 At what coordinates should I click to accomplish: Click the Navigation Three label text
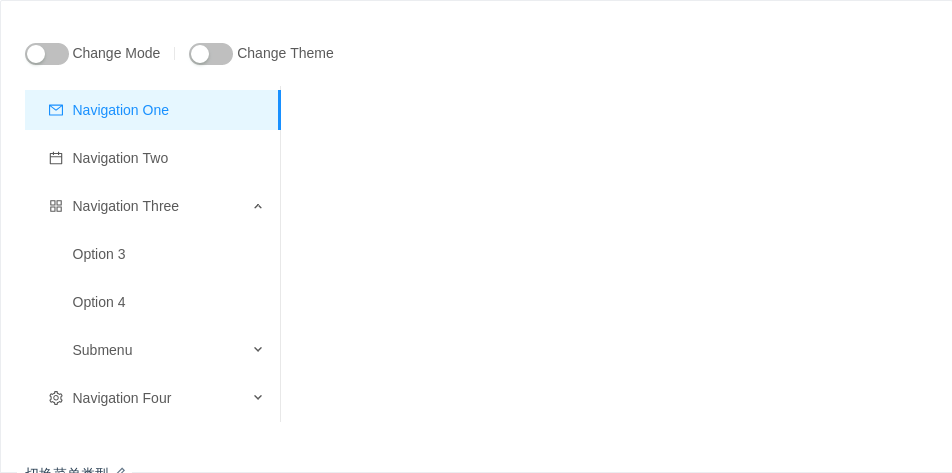pyautogui.click(x=126, y=206)
